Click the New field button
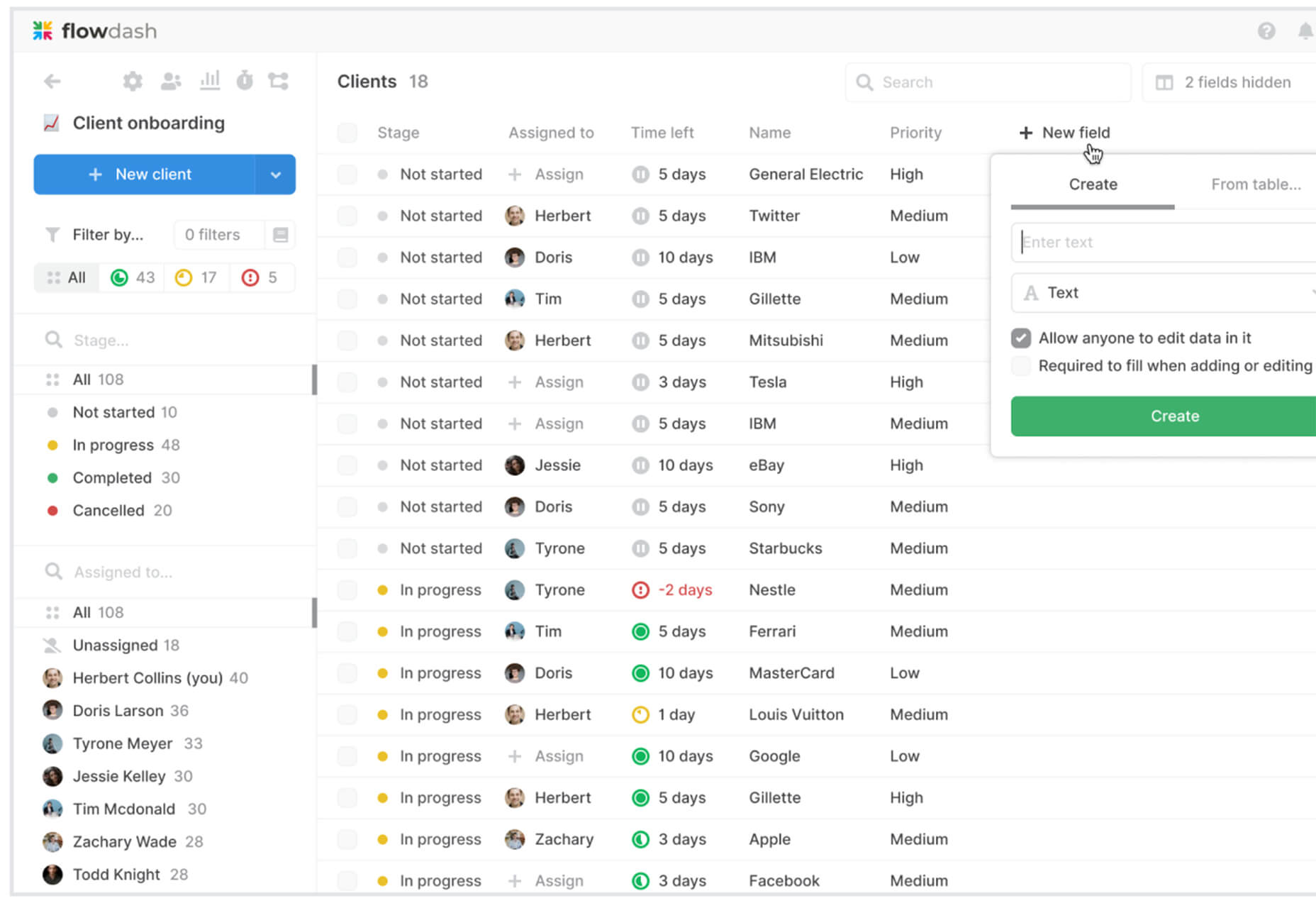 click(x=1065, y=133)
